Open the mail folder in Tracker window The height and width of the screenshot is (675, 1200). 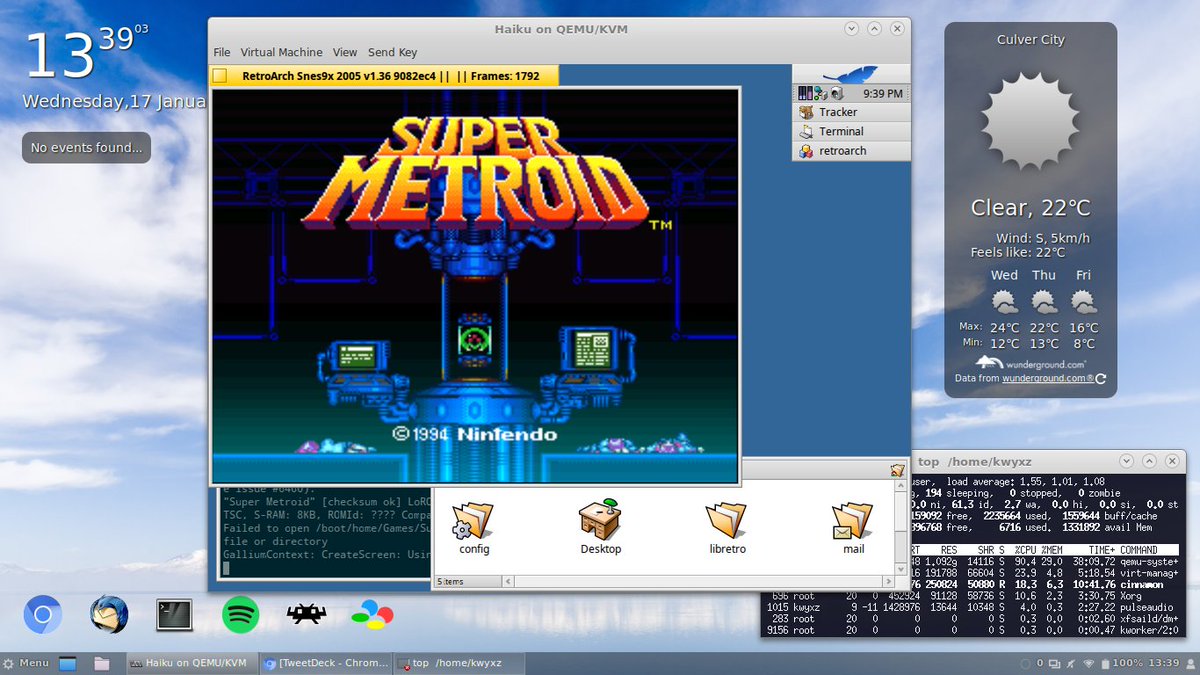click(853, 528)
